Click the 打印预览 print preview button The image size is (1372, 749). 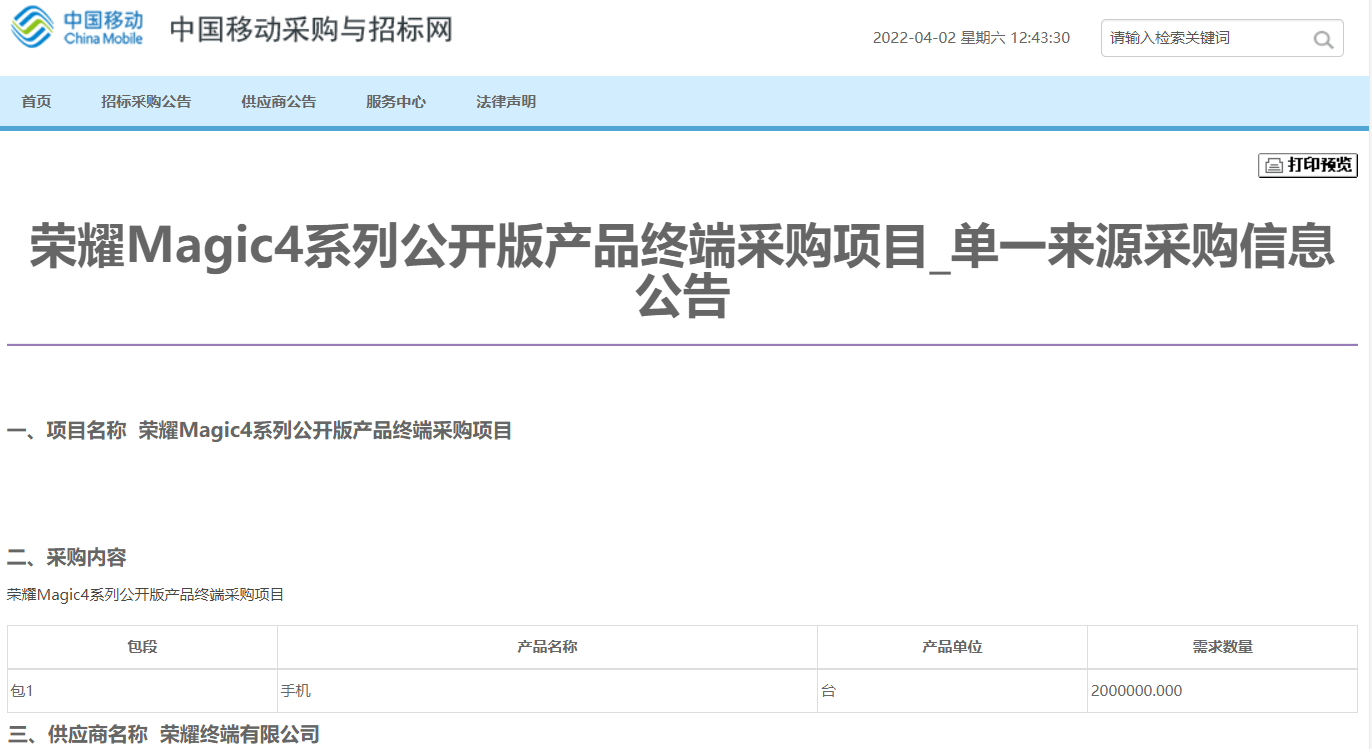pos(1308,165)
